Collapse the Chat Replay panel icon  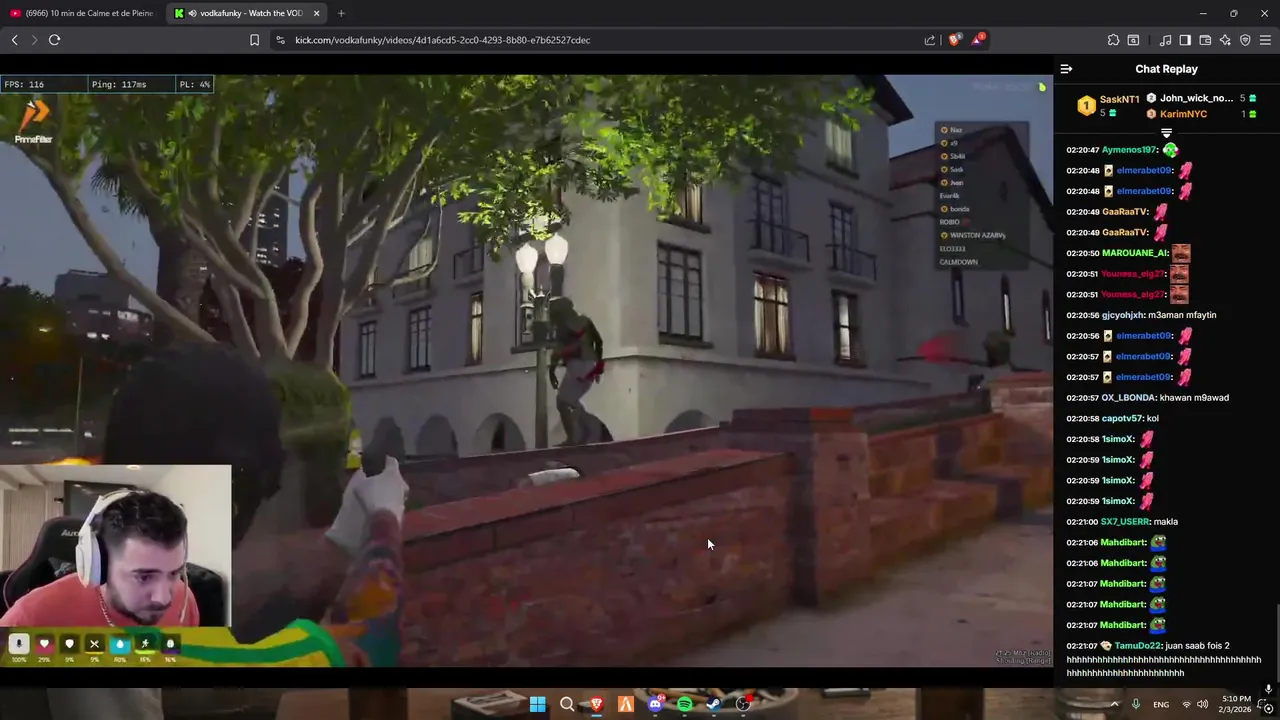click(1066, 69)
